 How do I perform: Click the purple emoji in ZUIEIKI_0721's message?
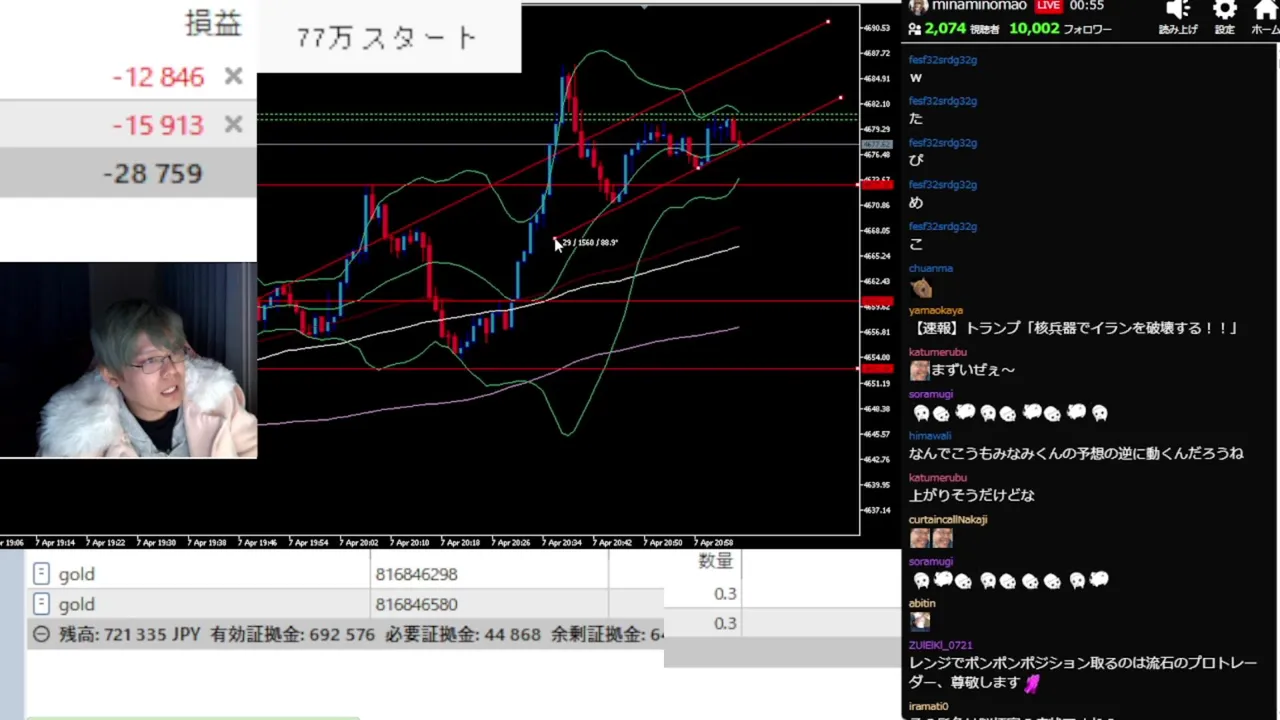tap(1031, 683)
